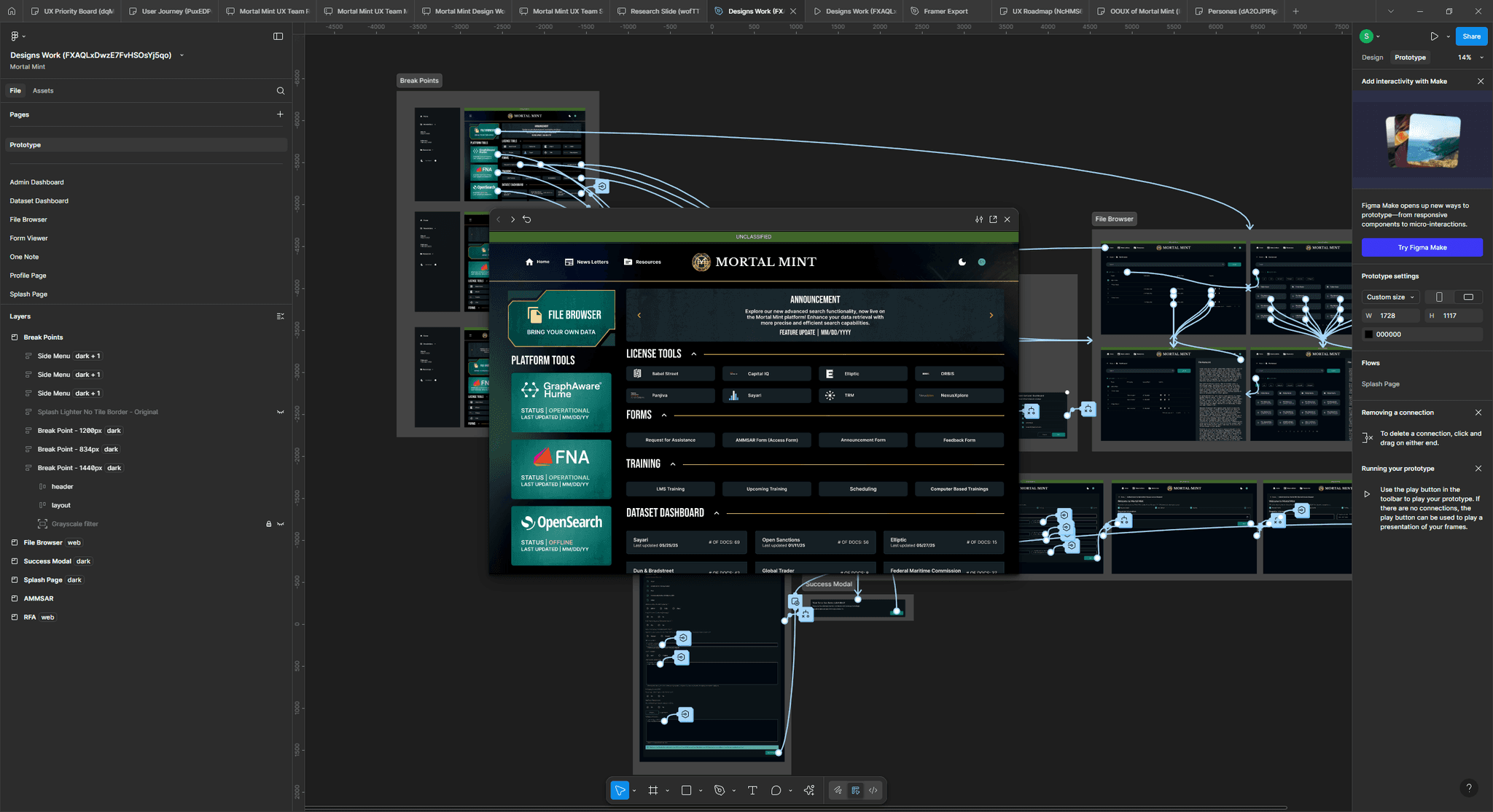Viewport: 1493px width, 812px height.
Task: Unhide Splash Lighter No Tile Border layer
Action: 281,413
